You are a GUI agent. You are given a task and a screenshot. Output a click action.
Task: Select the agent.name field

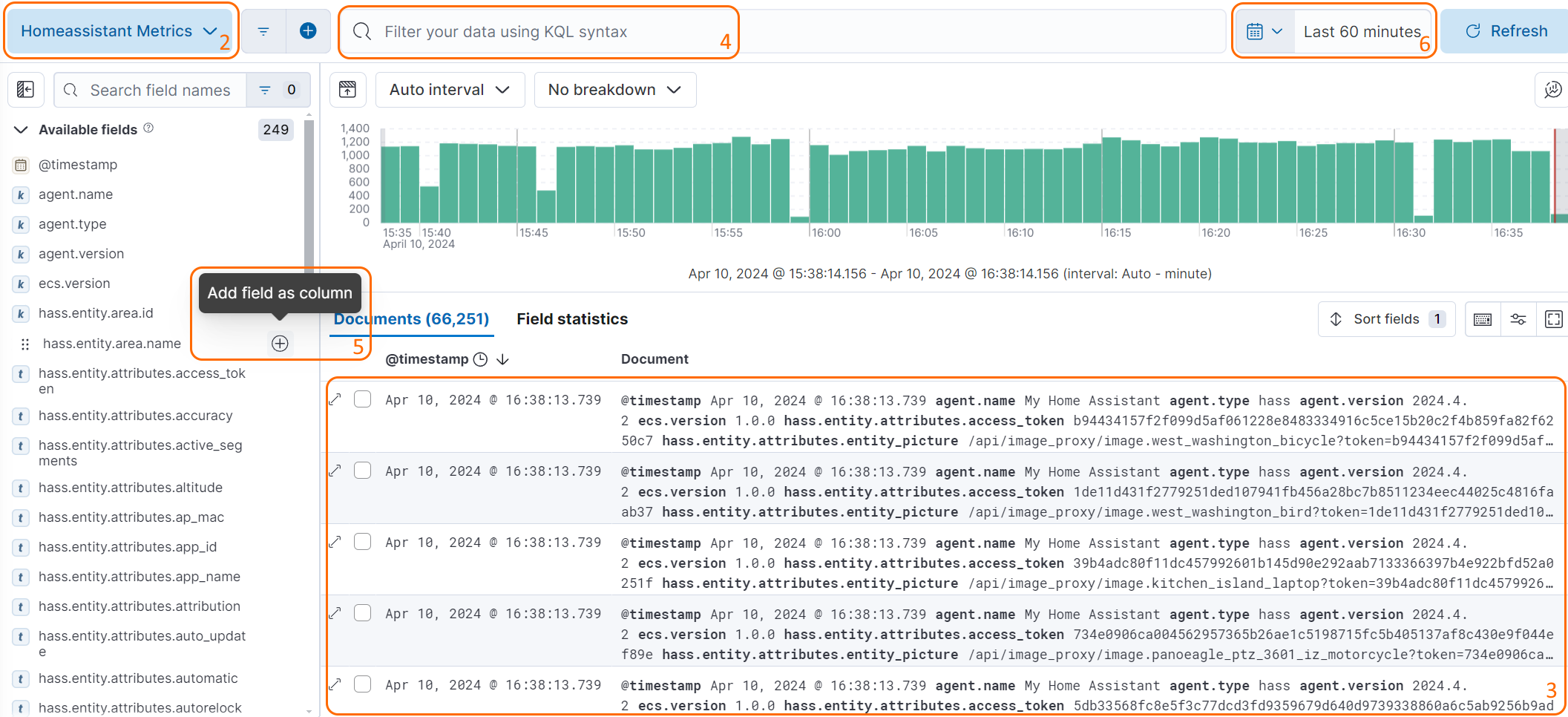pyautogui.click(x=76, y=194)
